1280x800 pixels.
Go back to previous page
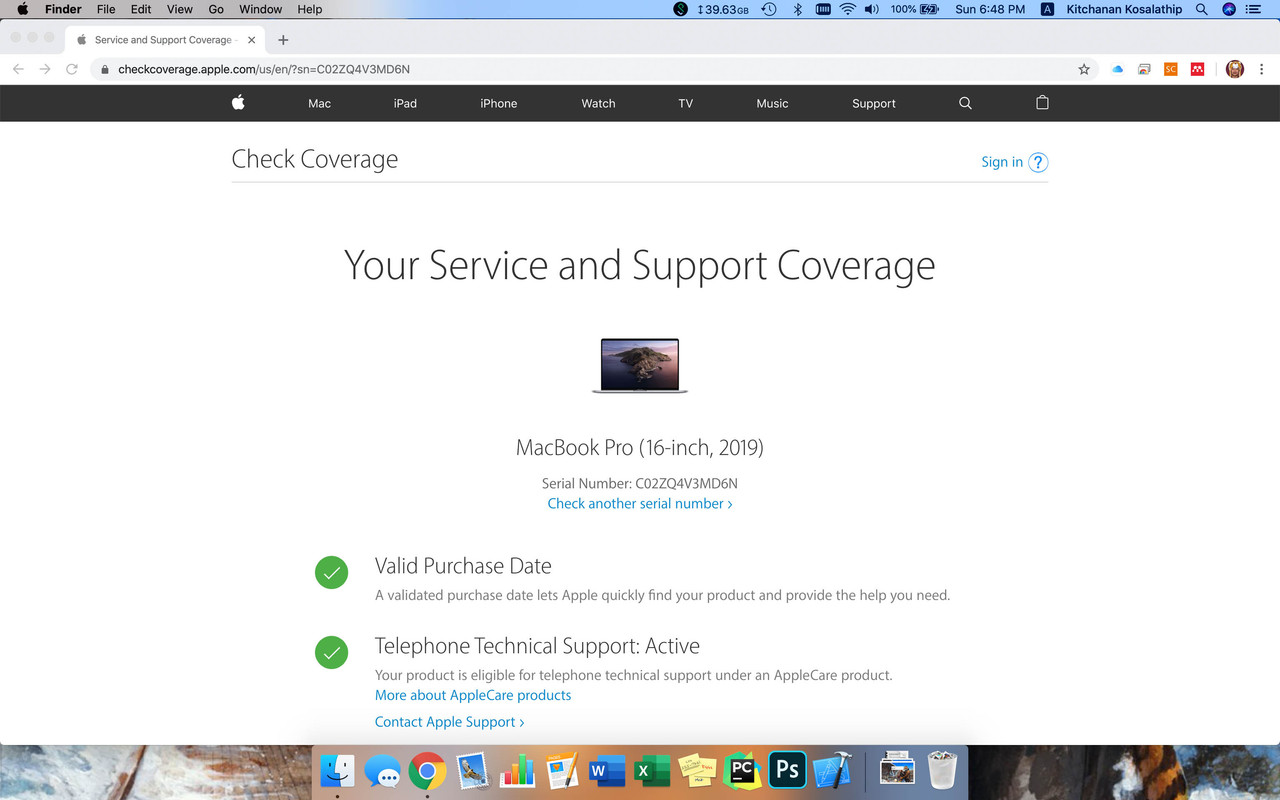18,69
